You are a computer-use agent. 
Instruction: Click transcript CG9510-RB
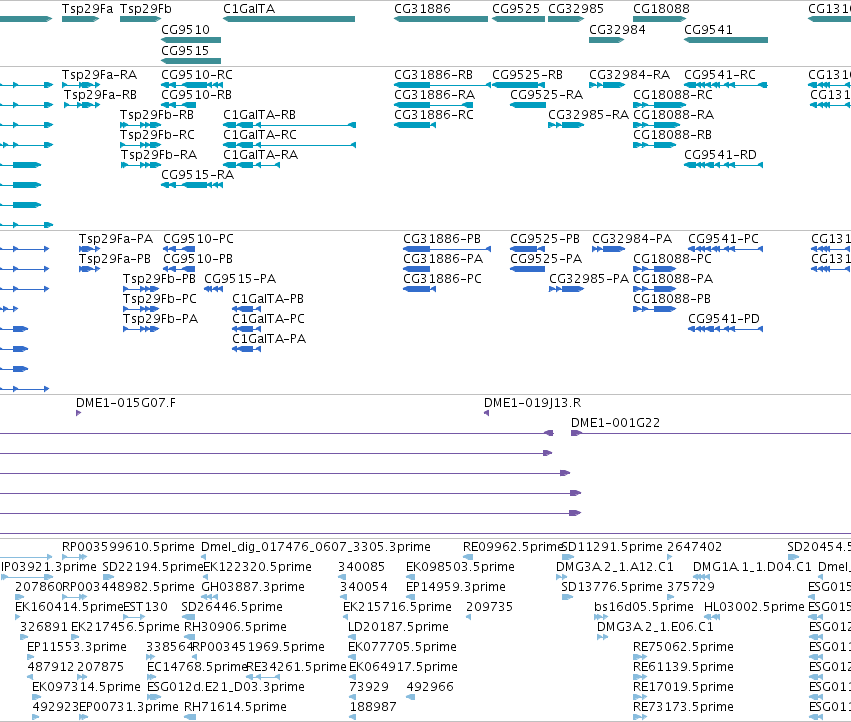[178, 105]
